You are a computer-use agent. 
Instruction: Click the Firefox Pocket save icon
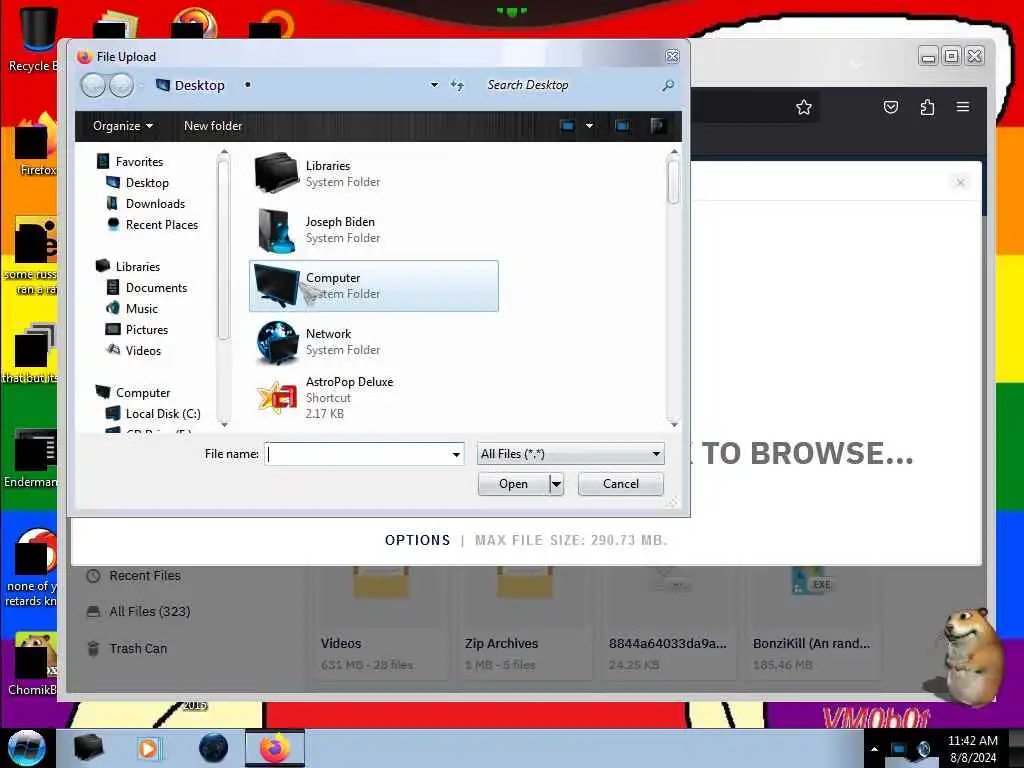click(891, 107)
